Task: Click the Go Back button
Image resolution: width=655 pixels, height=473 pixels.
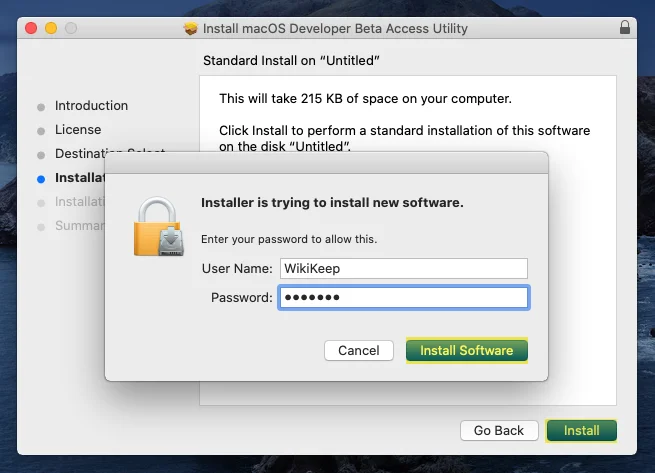Action: (499, 430)
